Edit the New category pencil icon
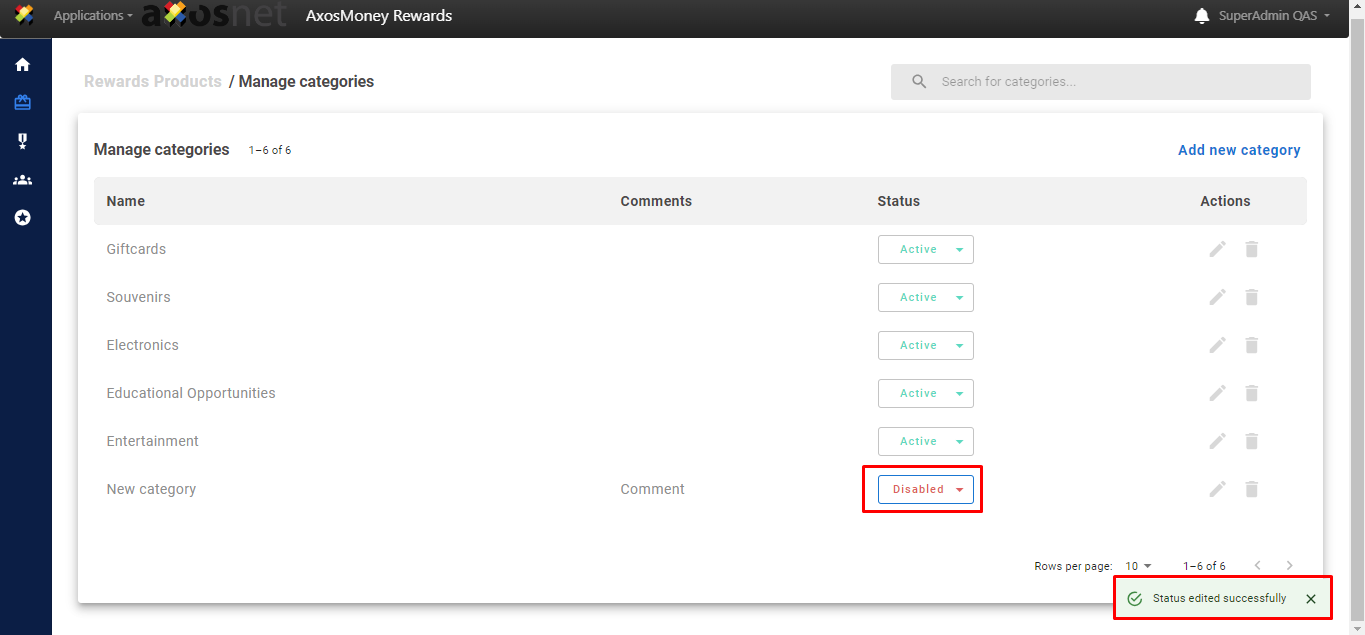Image resolution: width=1365 pixels, height=635 pixels. [1217, 489]
